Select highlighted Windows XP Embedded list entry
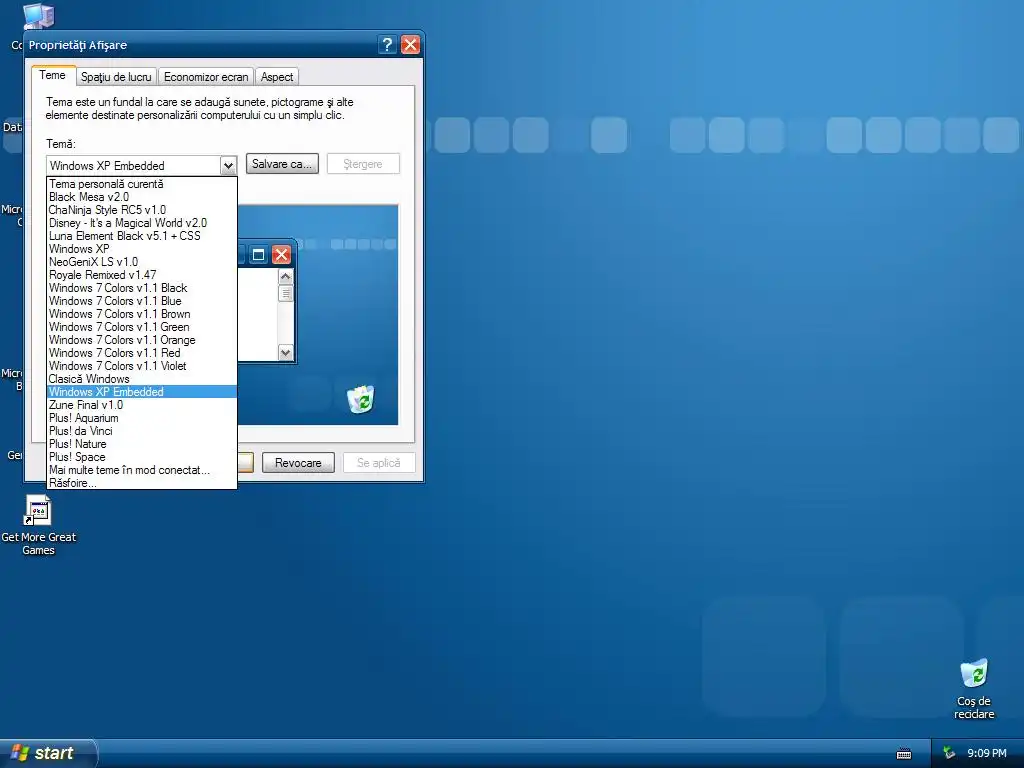This screenshot has width=1024, height=768. 142,392
